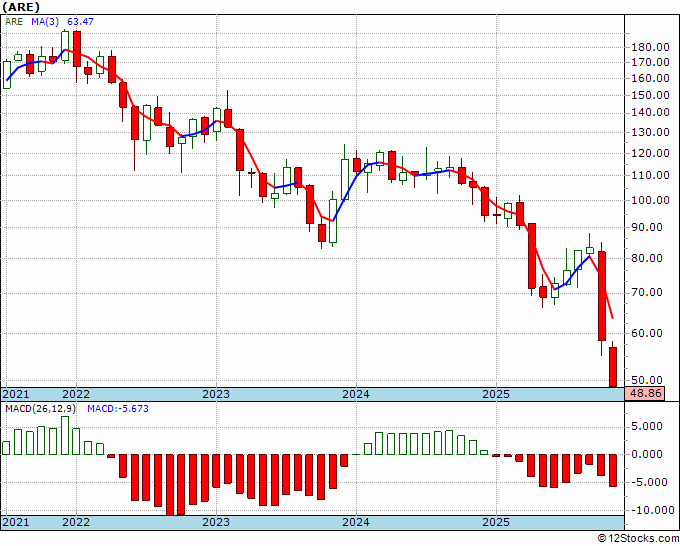Click the MA(3) indicator label

pos(45,22)
